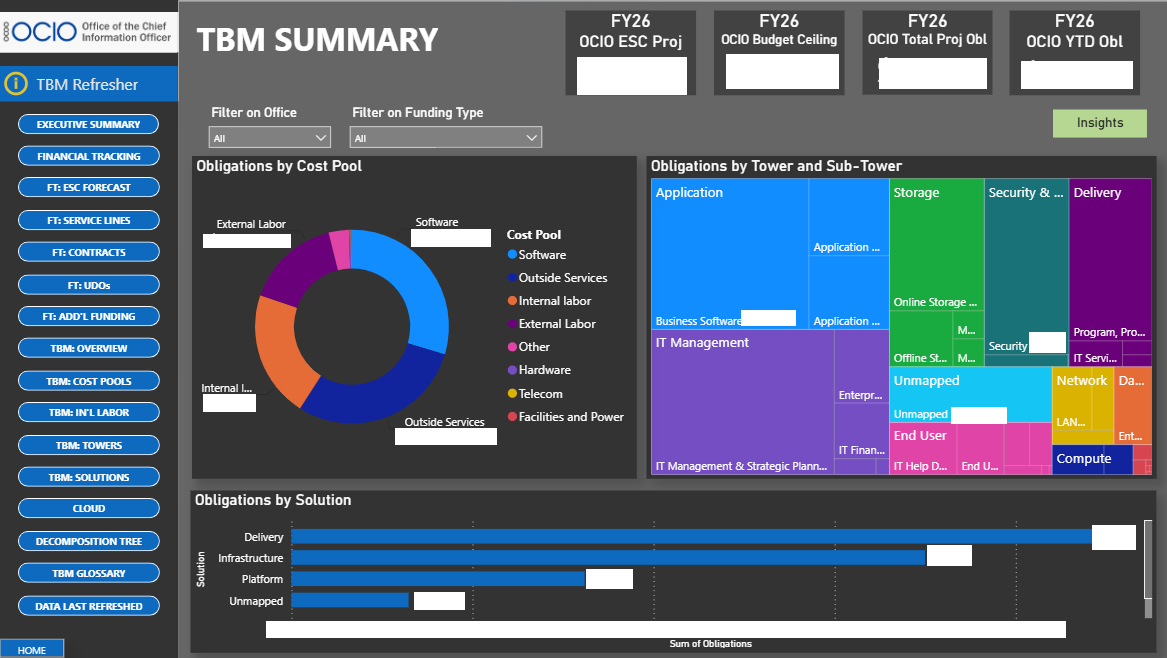Click the Infrastructure solution bar

[x=609, y=558]
